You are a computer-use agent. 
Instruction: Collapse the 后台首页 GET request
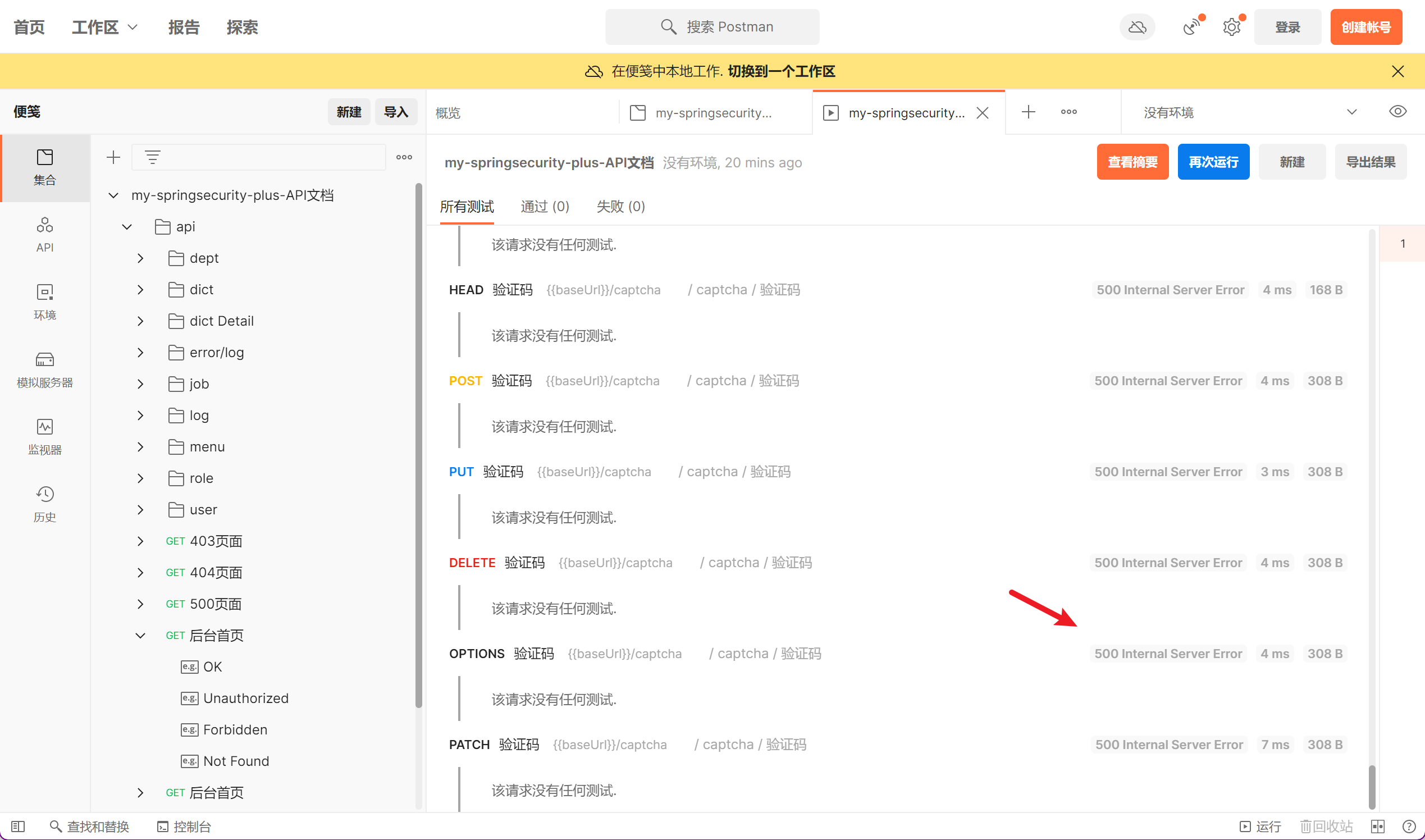tap(140, 636)
